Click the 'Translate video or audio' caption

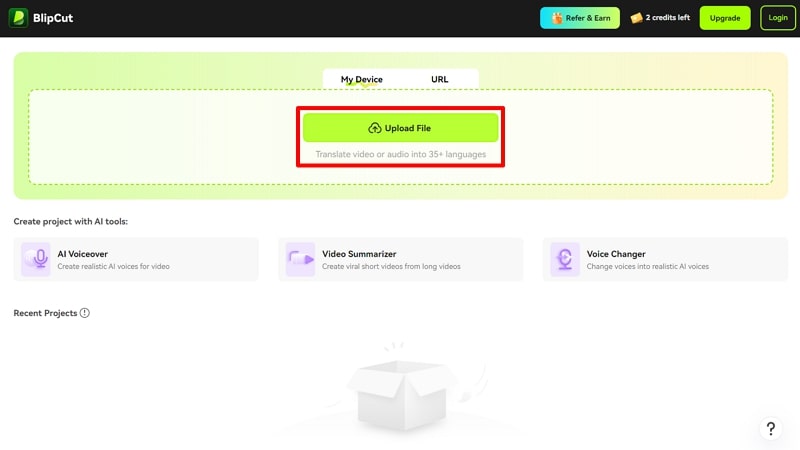pyautogui.click(x=400, y=154)
